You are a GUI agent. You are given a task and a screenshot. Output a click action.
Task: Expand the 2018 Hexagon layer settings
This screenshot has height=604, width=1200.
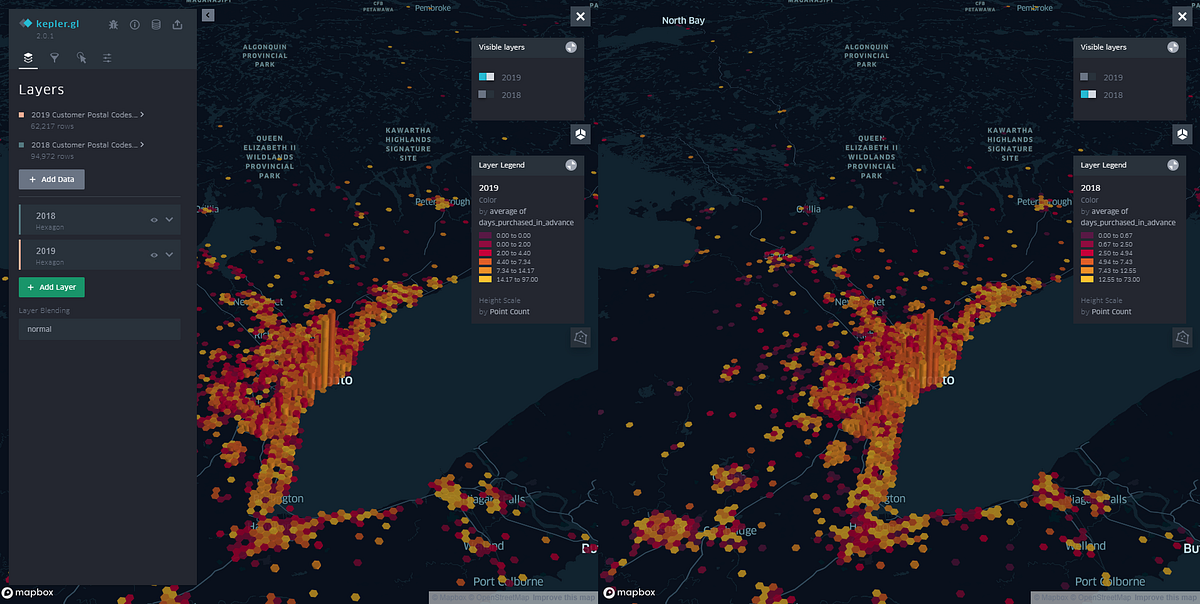(168, 219)
